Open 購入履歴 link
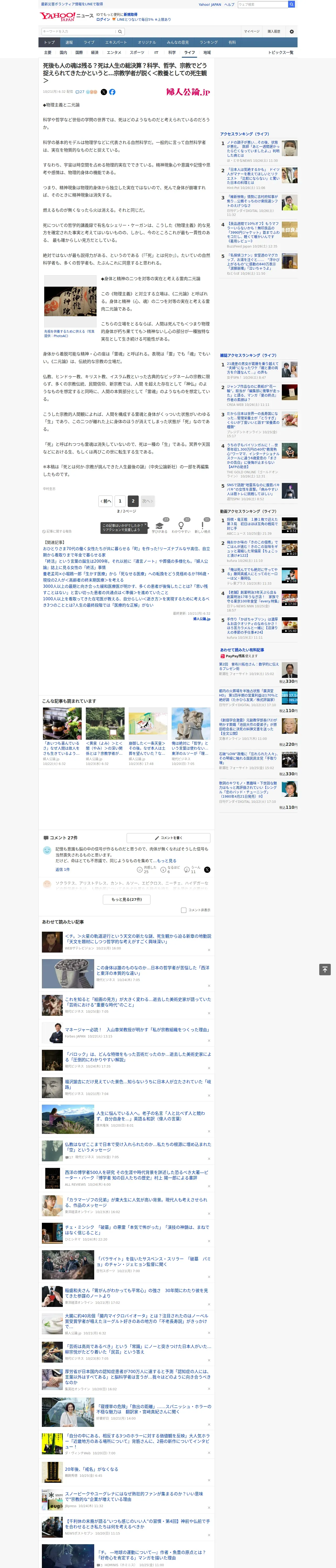Image resolution: width=336 pixels, height=1568 pixels. [x=274, y=32]
